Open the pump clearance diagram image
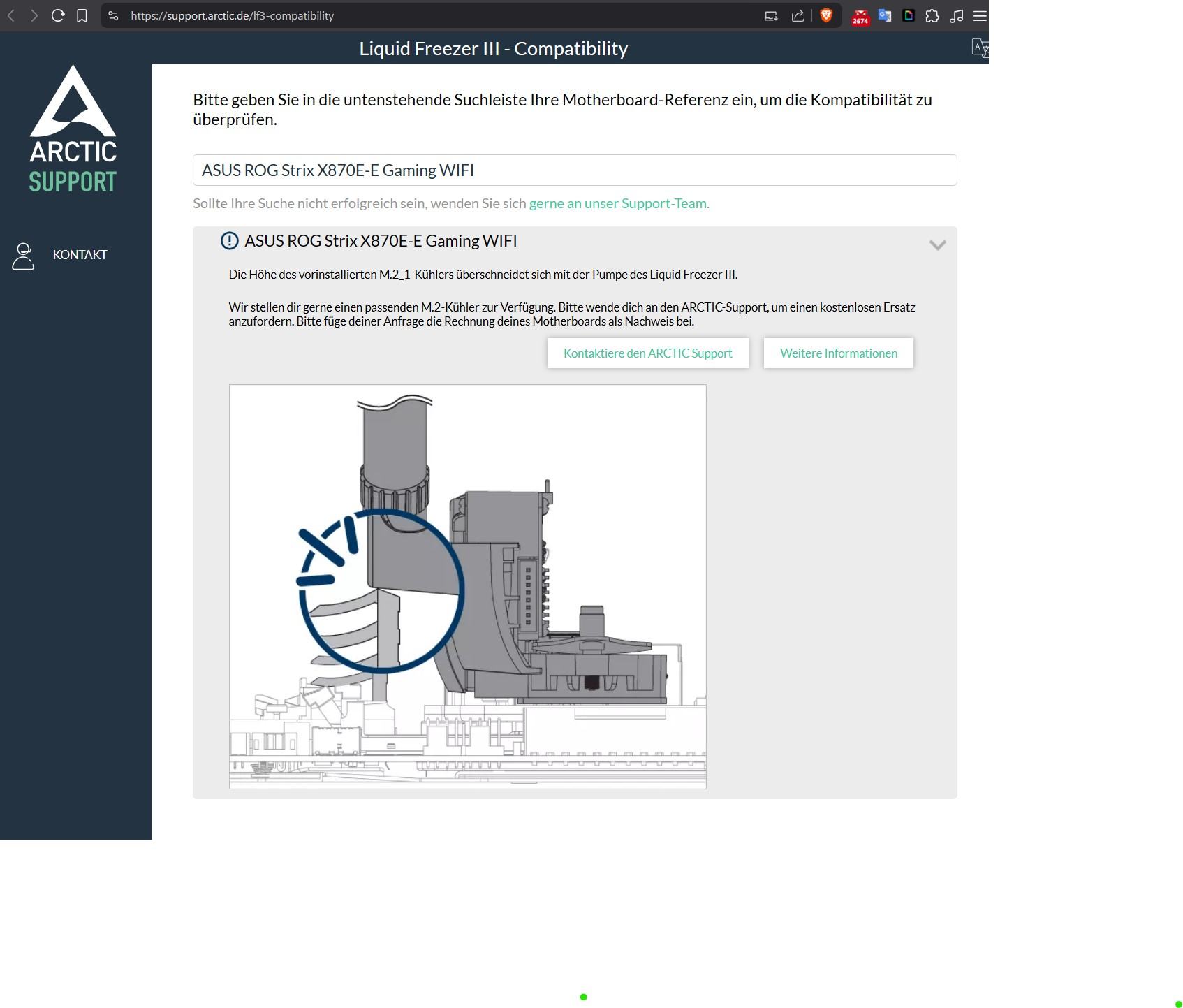 (x=468, y=587)
